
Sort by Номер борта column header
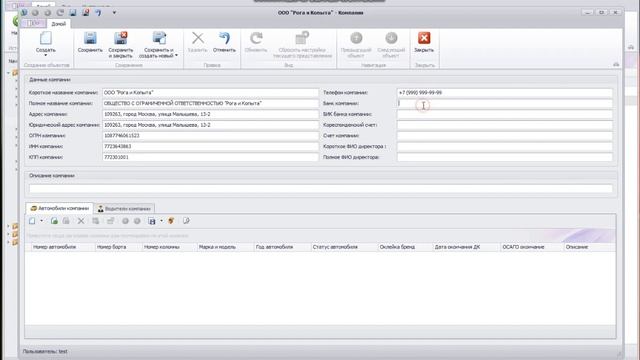(117, 247)
